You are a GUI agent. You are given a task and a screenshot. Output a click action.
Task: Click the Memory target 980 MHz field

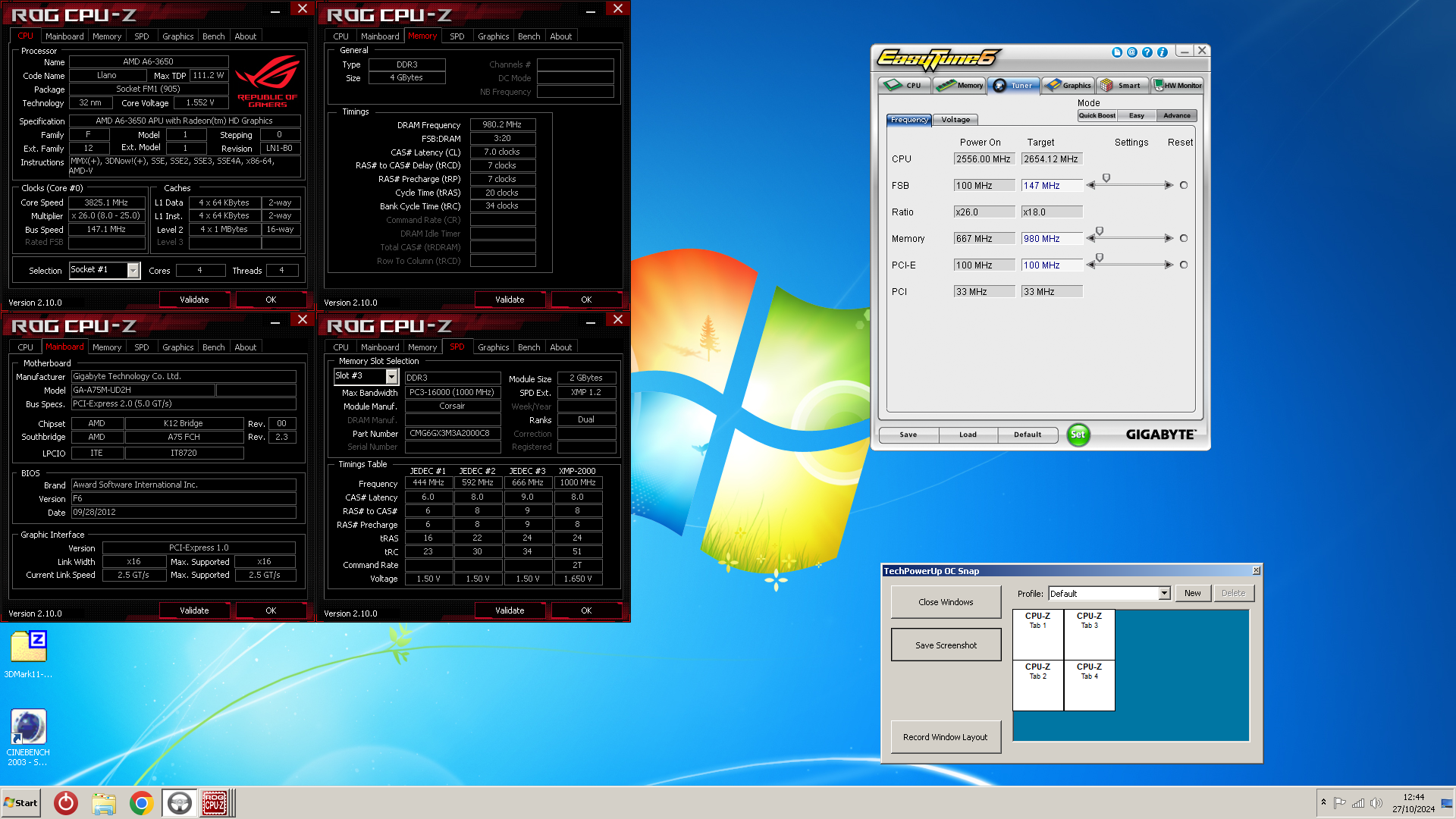[1052, 238]
